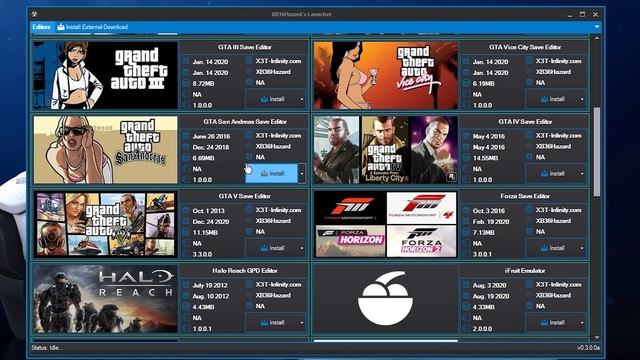
Task: Install the Halo Reach GPD Editor
Action: pos(272,323)
